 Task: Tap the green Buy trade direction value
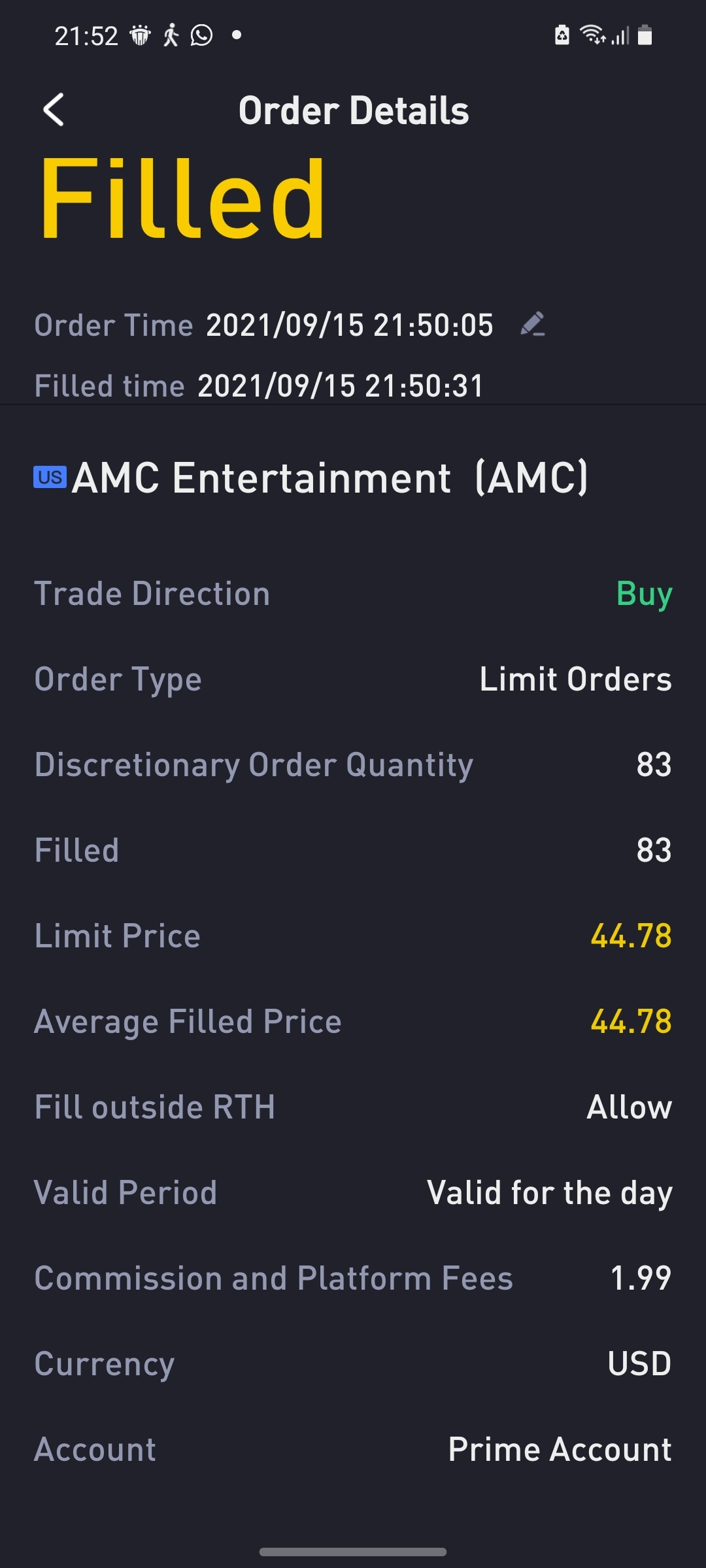(644, 594)
